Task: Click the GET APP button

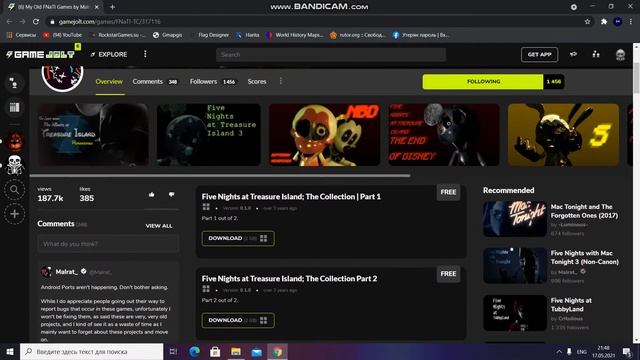Action: pos(539,54)
